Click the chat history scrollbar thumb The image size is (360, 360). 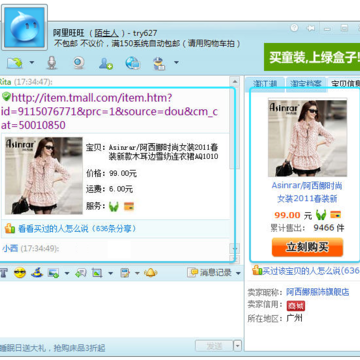[x=235, y=128]
